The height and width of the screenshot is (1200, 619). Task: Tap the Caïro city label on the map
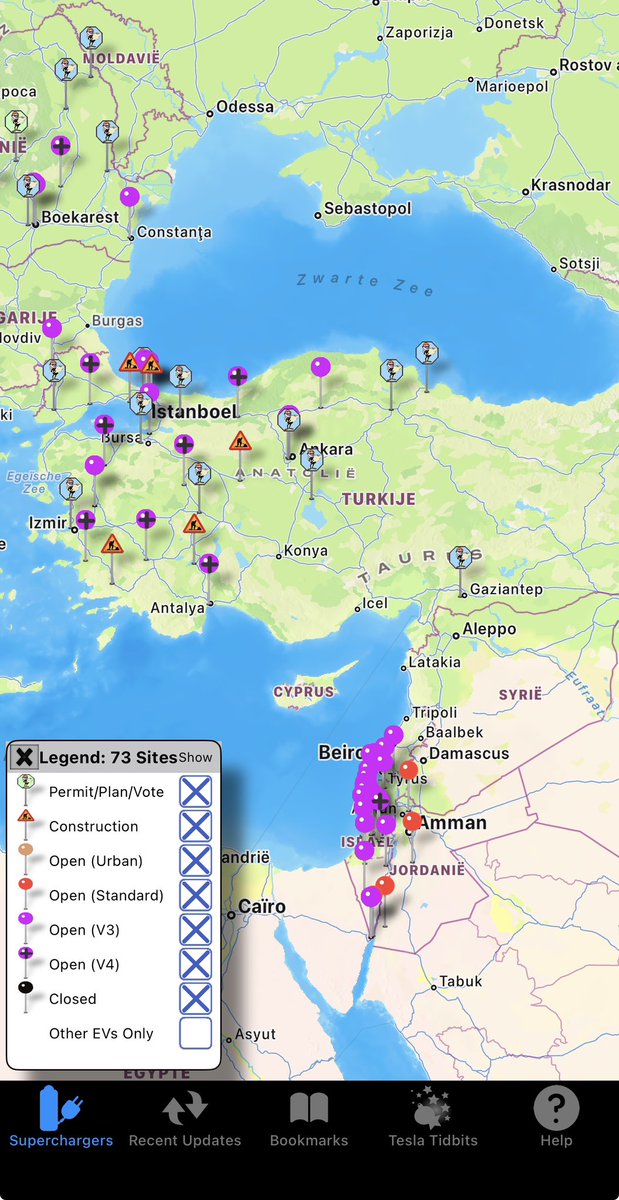262,908
